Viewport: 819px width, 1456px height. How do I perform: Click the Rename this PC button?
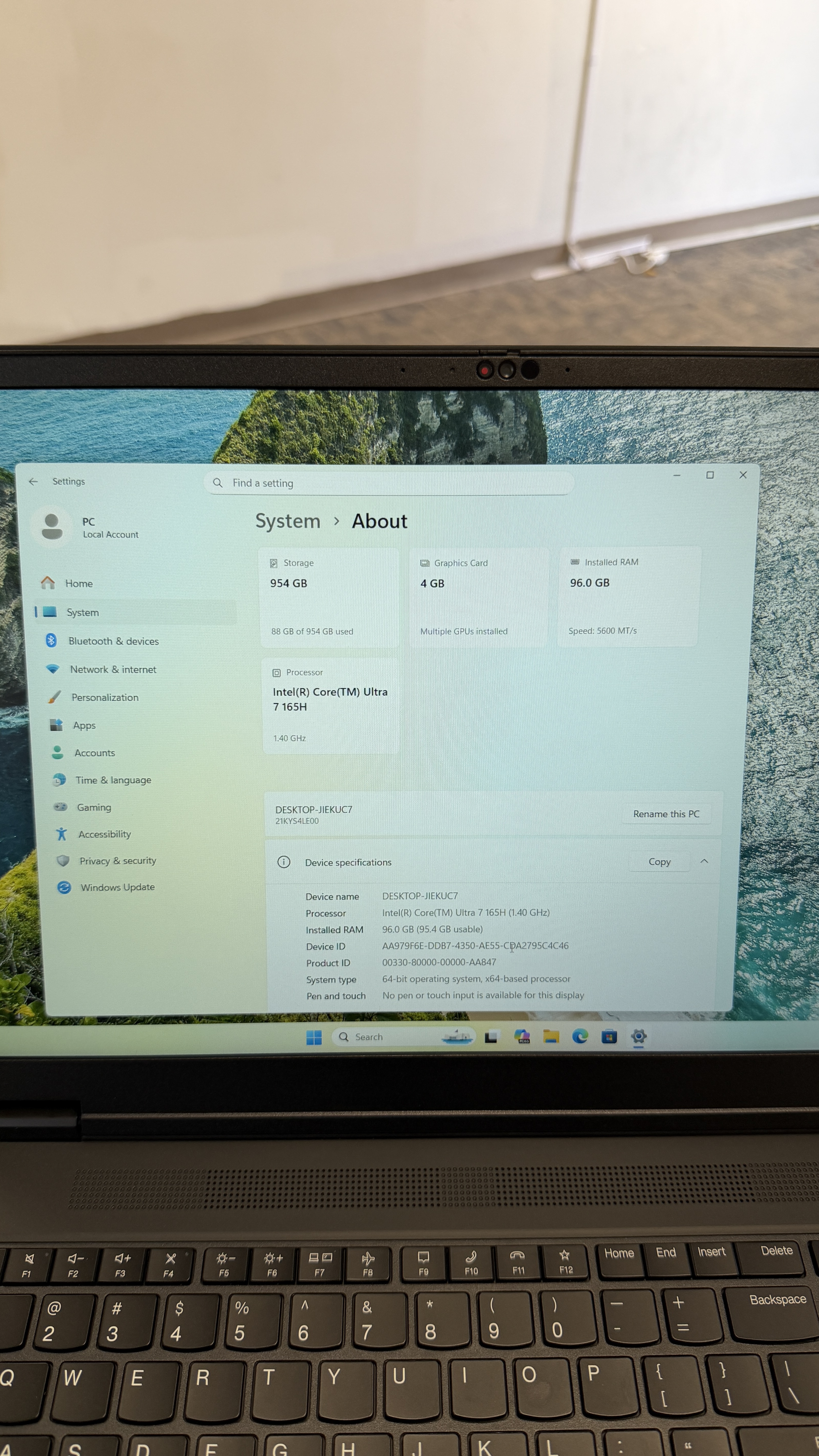(666, 814)
